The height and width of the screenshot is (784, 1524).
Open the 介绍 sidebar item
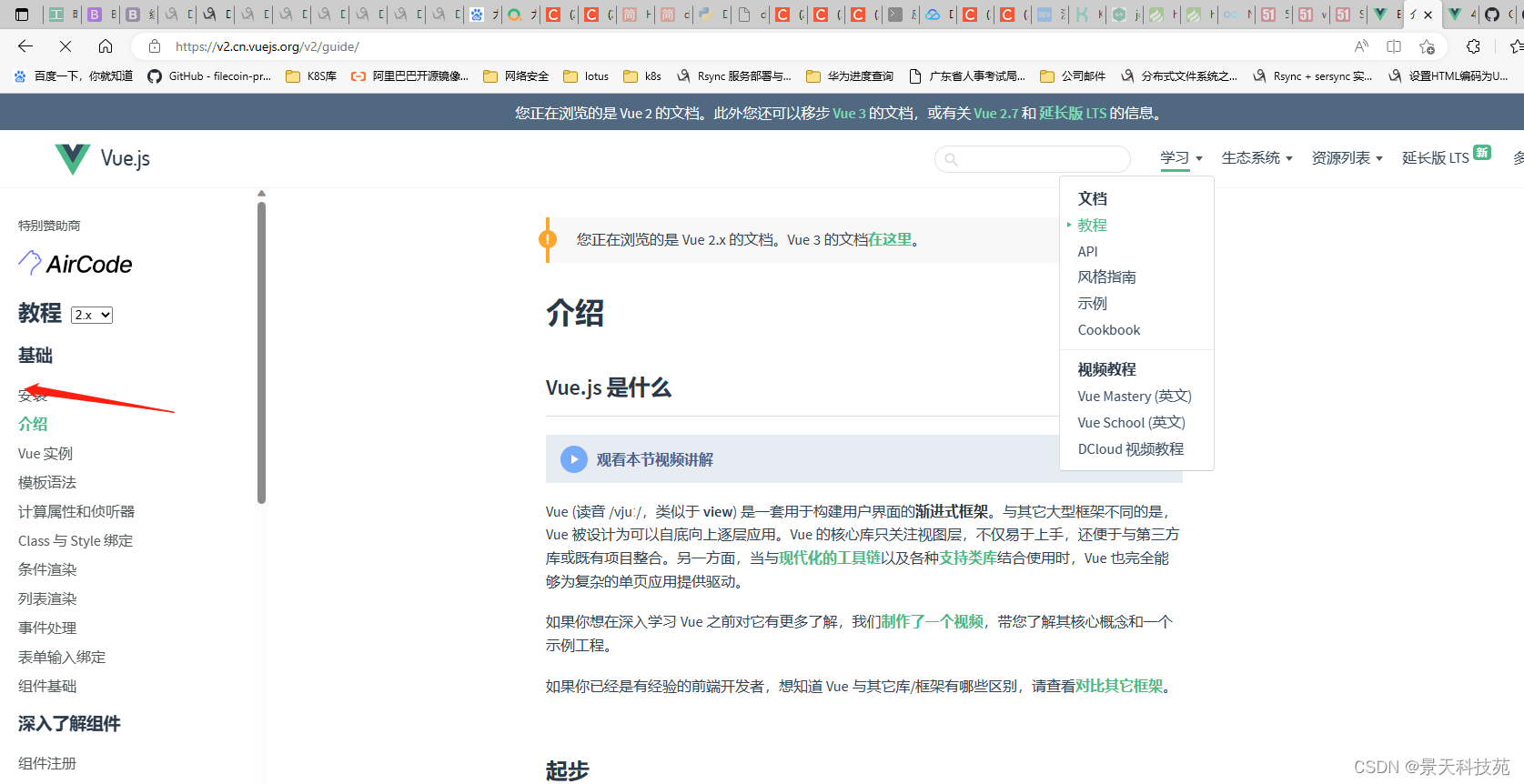tap(33, 424)
